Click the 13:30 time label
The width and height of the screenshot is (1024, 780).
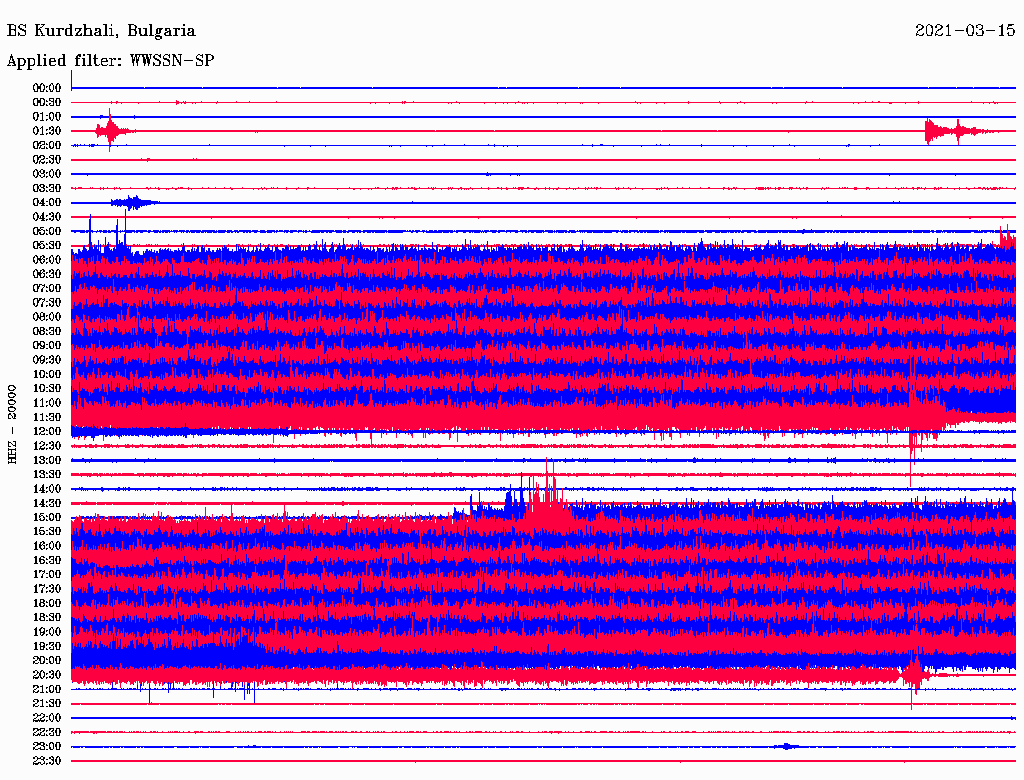(x=47, y=474)
